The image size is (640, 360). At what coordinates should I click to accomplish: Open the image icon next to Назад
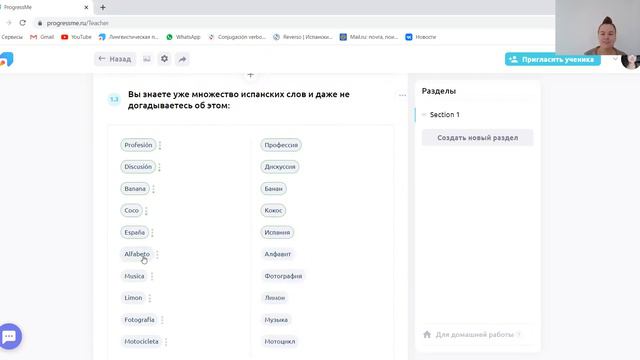coord(147,59)
